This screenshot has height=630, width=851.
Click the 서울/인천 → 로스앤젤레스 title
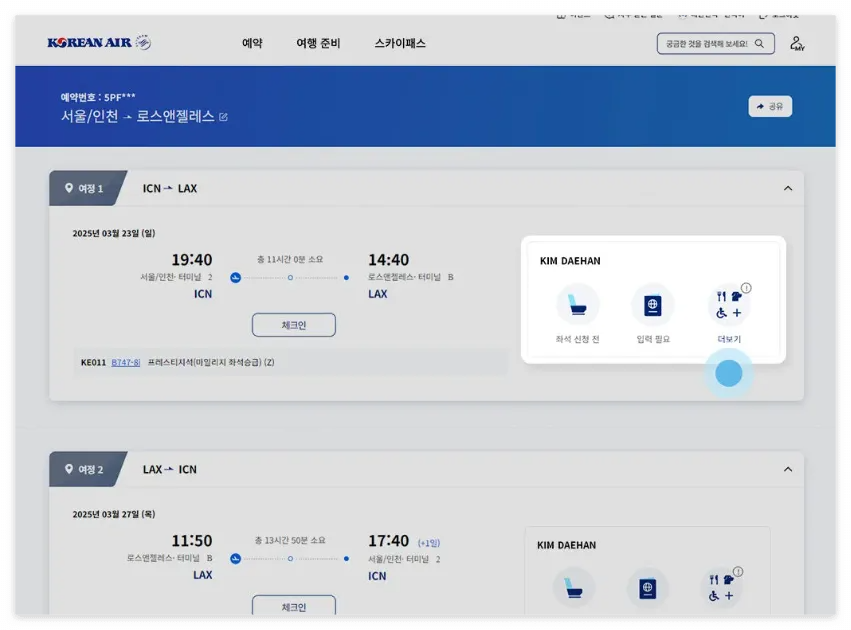(138, 116)
